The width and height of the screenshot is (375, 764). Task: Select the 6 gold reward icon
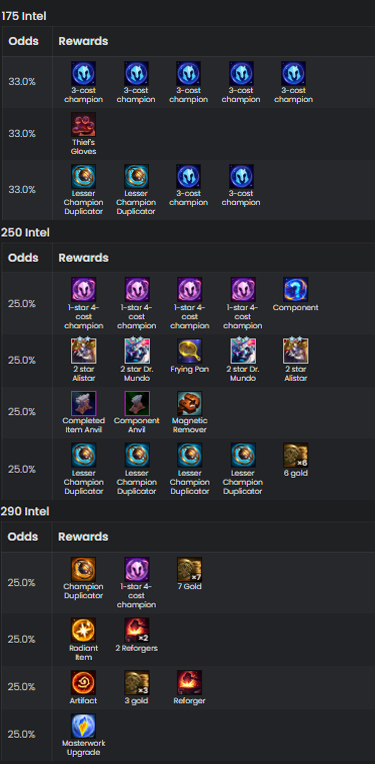[296, 455]
